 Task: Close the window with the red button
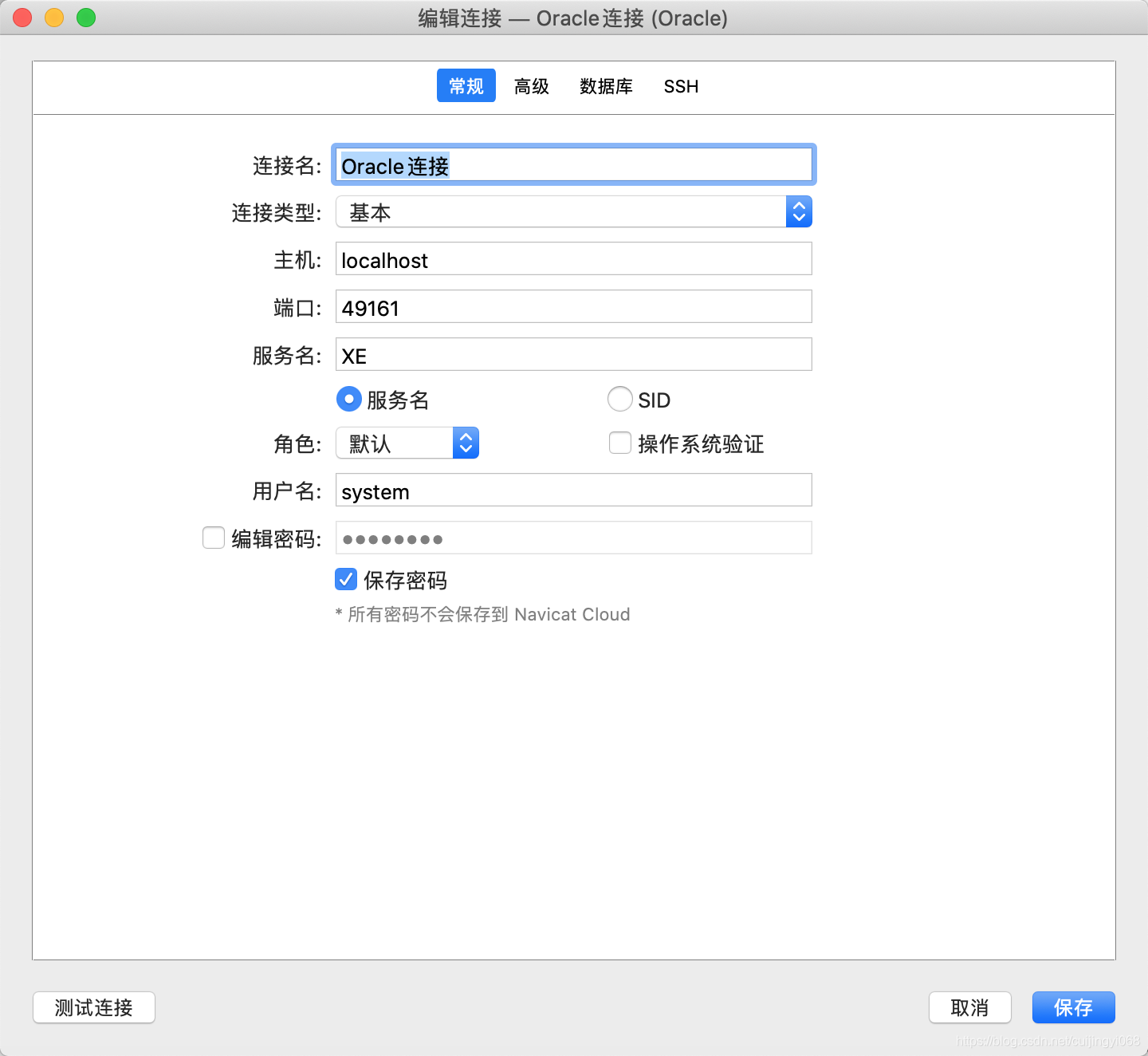coord(22,18)
